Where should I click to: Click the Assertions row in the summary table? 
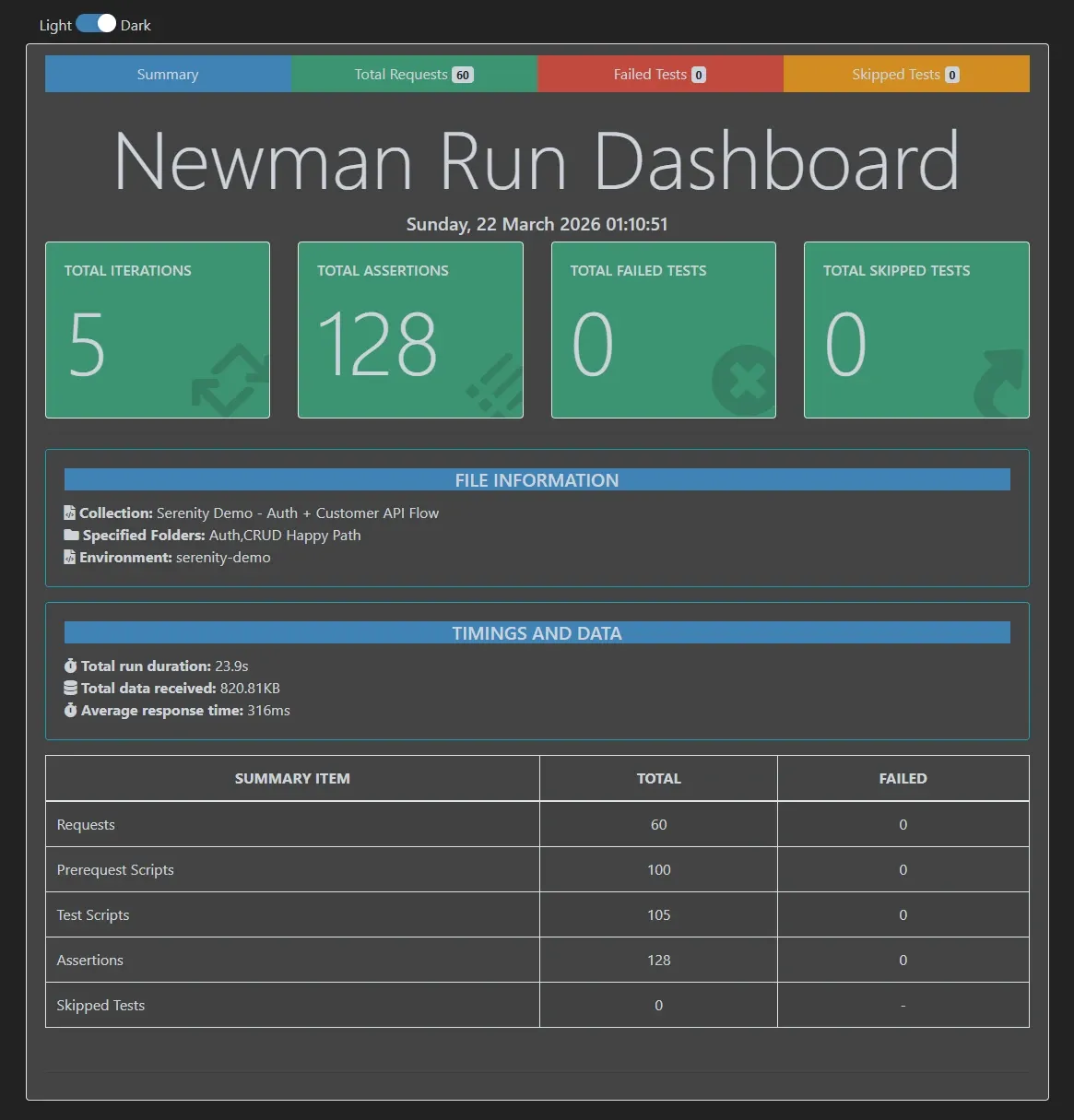click(292, 960)
